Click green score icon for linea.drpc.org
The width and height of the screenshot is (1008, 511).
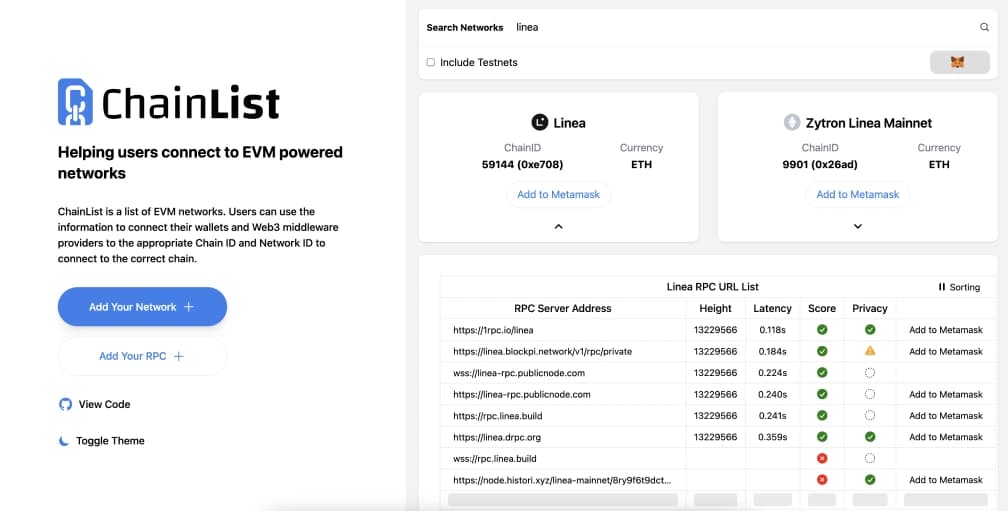tap(822, 437)
